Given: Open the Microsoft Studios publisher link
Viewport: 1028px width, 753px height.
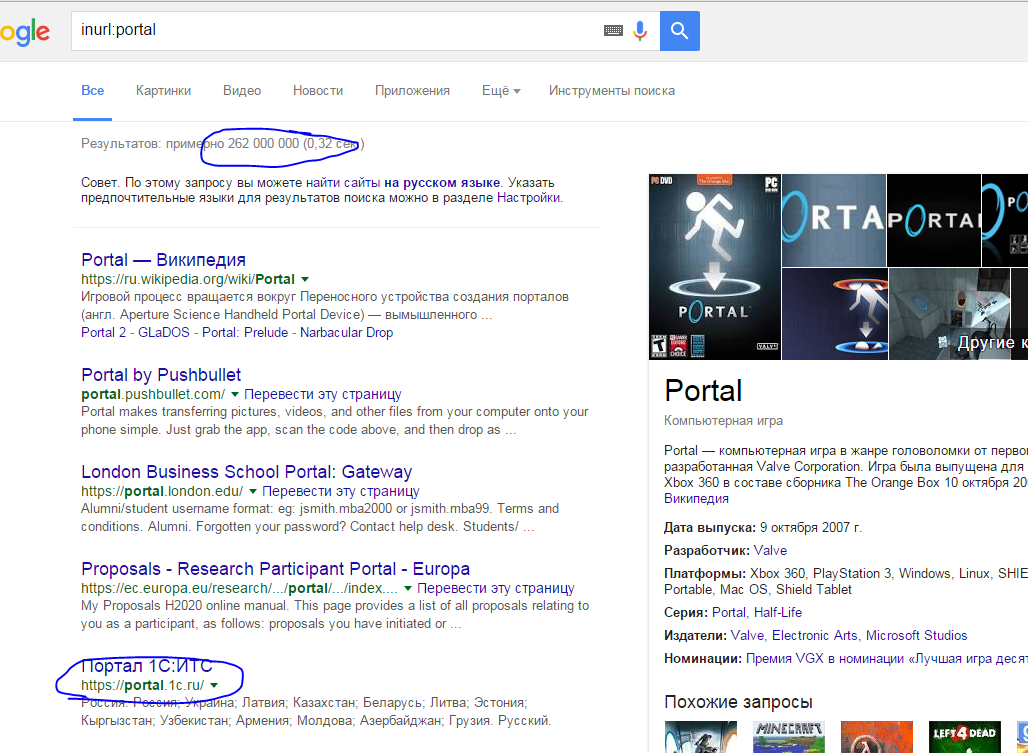Looking at the screenshot, I should click(x=917, y=635).
